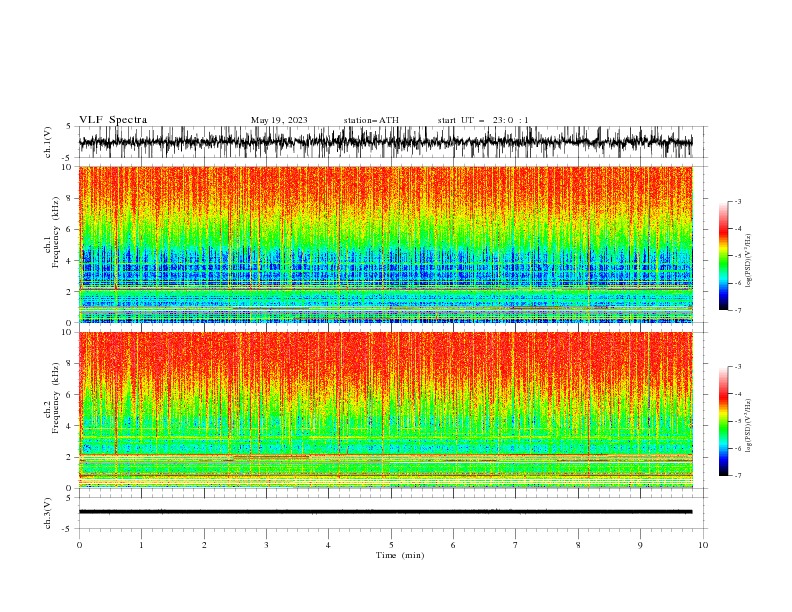Click the '6' kHz tick of ch.2 spectrogram
The height and width of the screenshot is (612, 792).
(x=71, y=395)
